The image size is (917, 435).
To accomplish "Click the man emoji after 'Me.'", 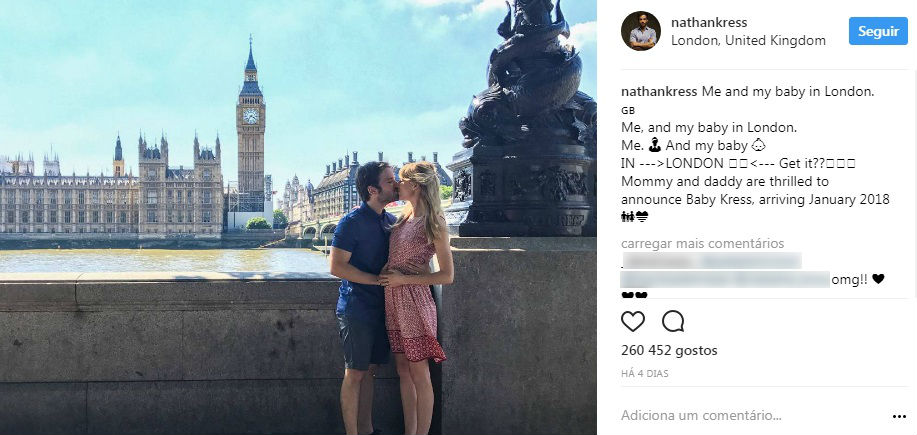I will (x=654, y=145).
